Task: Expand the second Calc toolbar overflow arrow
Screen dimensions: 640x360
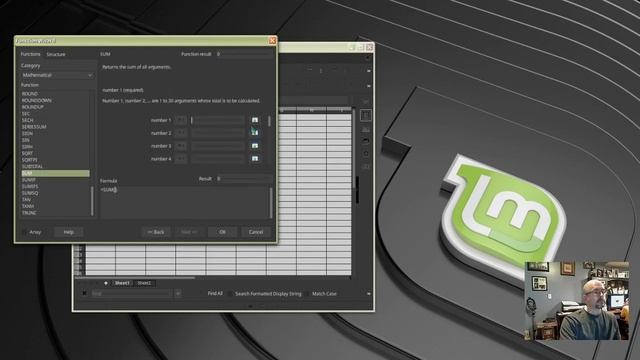Action: pyautogui.click(x=369, y=86)
